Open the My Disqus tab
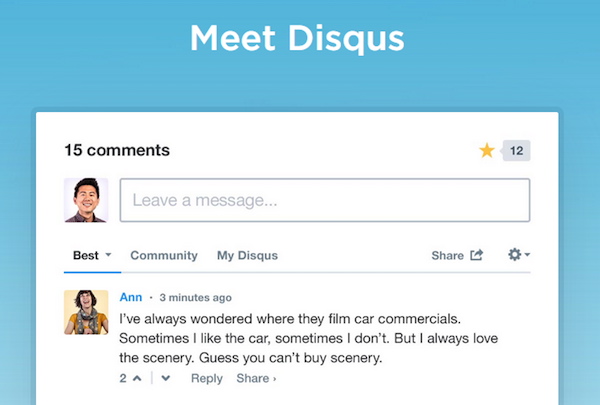The image size is (600, 405). 247,255
